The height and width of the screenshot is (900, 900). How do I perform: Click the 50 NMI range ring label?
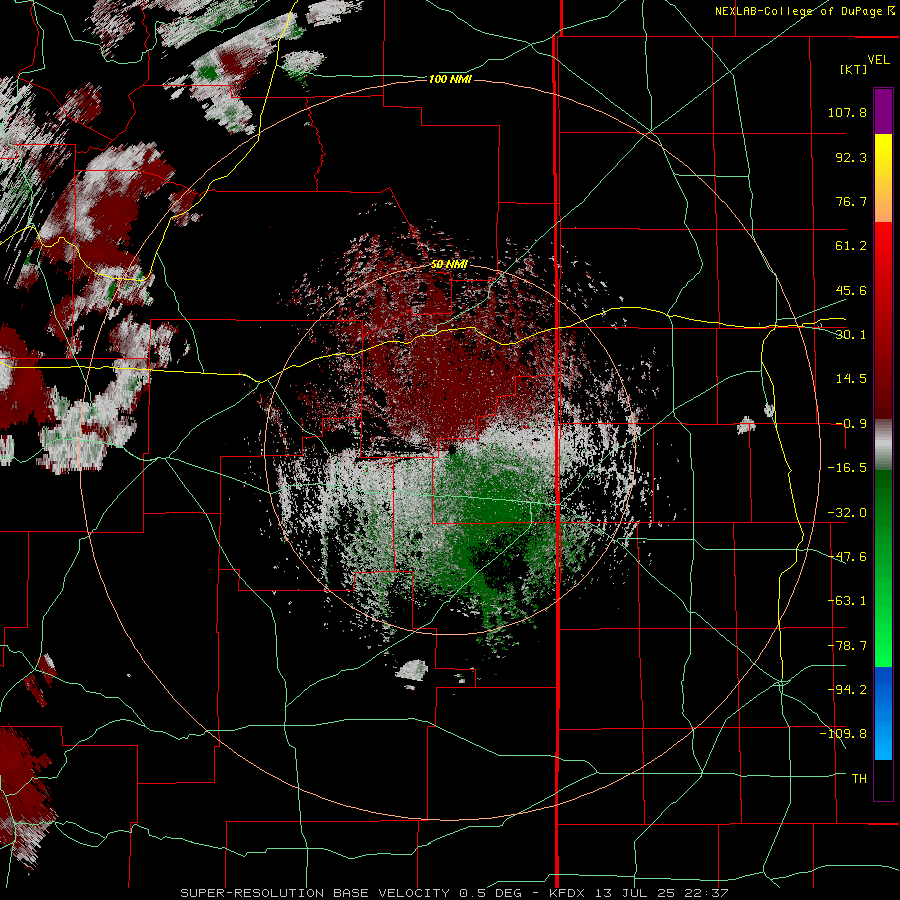coord(449,264)
